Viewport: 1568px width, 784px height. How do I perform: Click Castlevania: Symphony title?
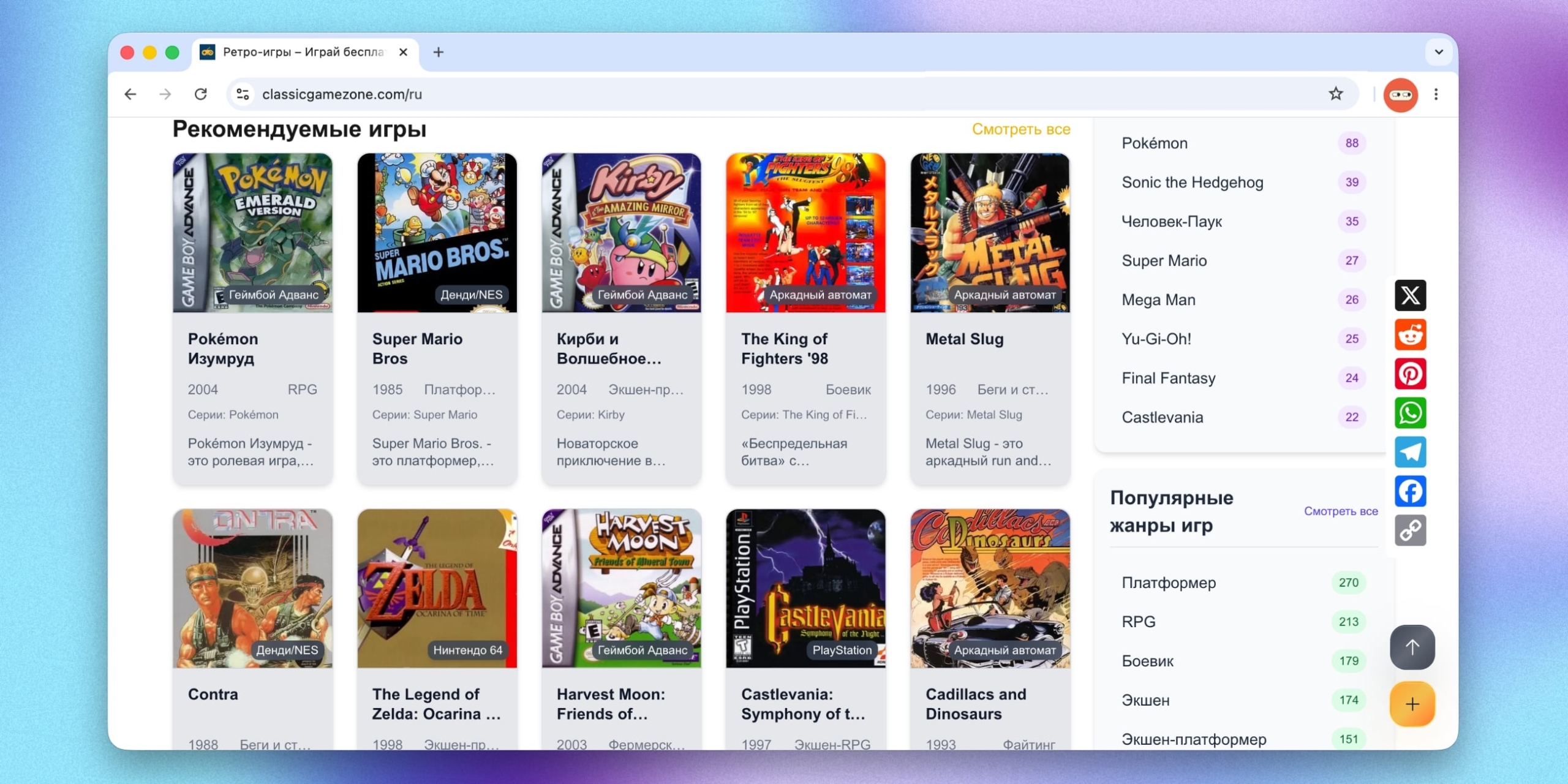(x=803, y=704)
